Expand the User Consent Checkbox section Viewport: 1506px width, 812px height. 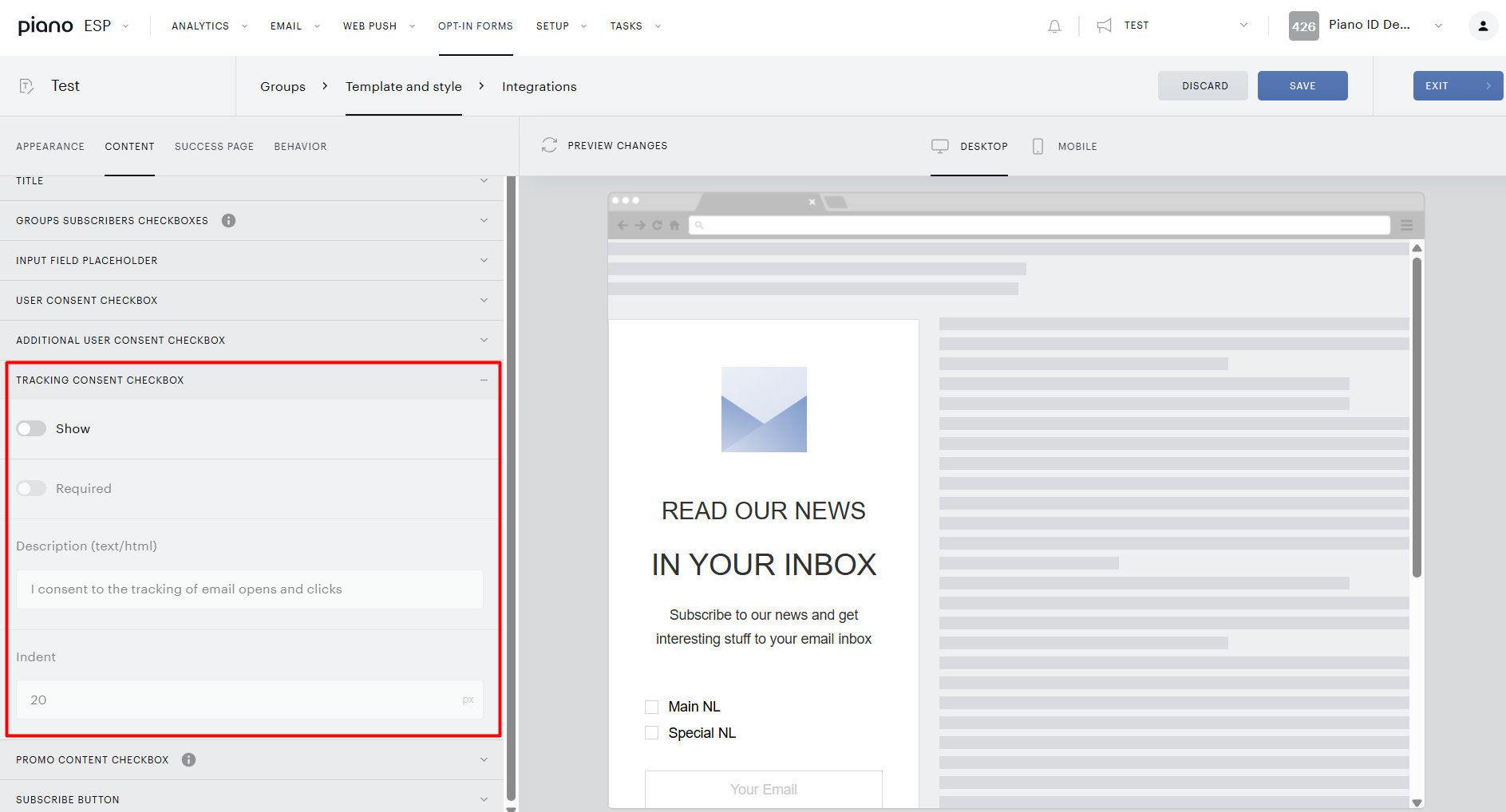point(251,300)
